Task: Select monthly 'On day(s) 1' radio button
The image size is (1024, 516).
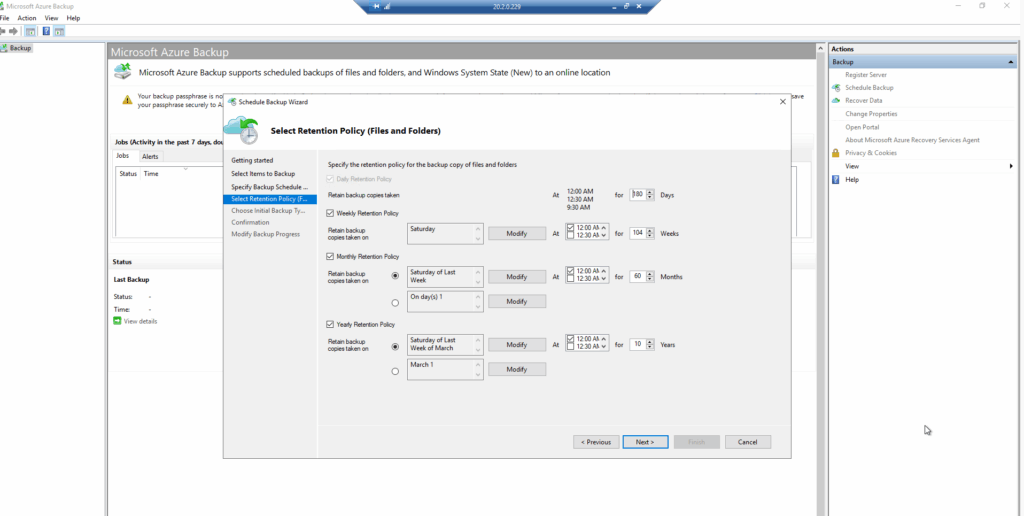Action: tap(395, 303)
